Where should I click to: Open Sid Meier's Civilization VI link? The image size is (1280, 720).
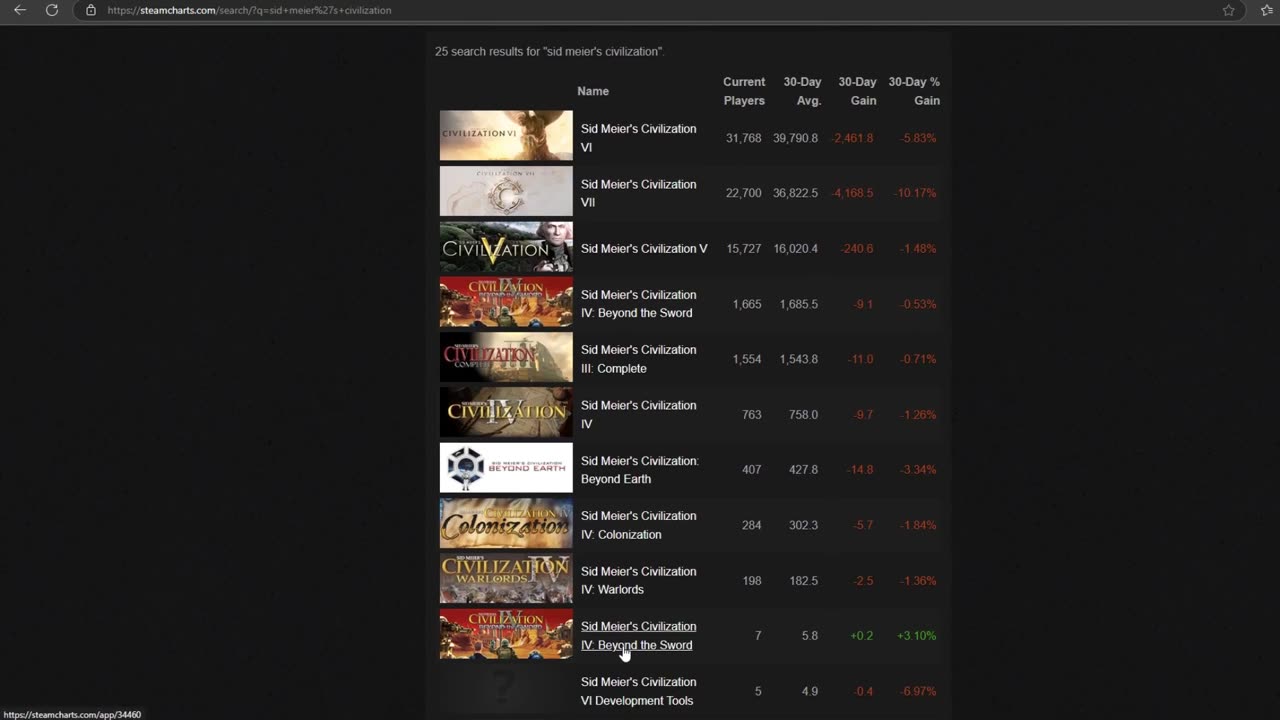point(638,138)
